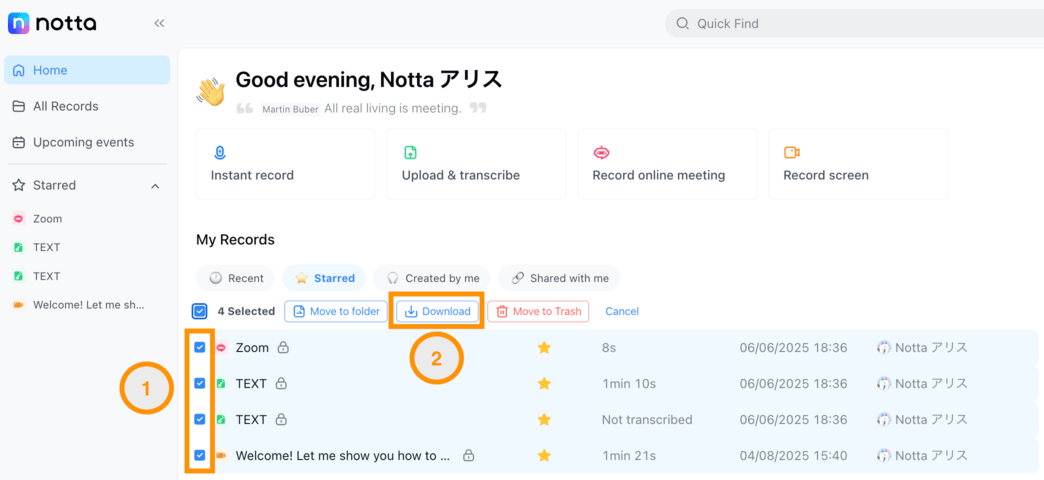The image size is (1044, 480).
Task: Switch to Created by me tab
Action: (431, 278)
